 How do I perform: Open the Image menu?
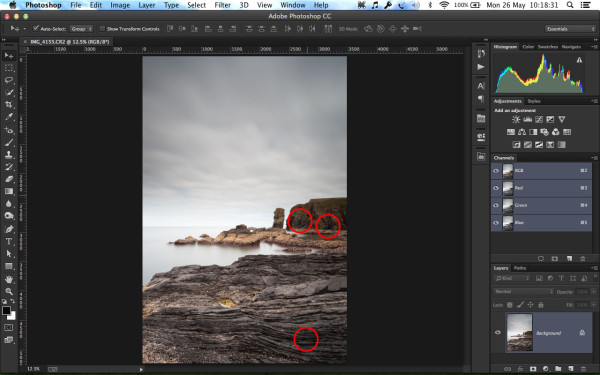[120, 5]
